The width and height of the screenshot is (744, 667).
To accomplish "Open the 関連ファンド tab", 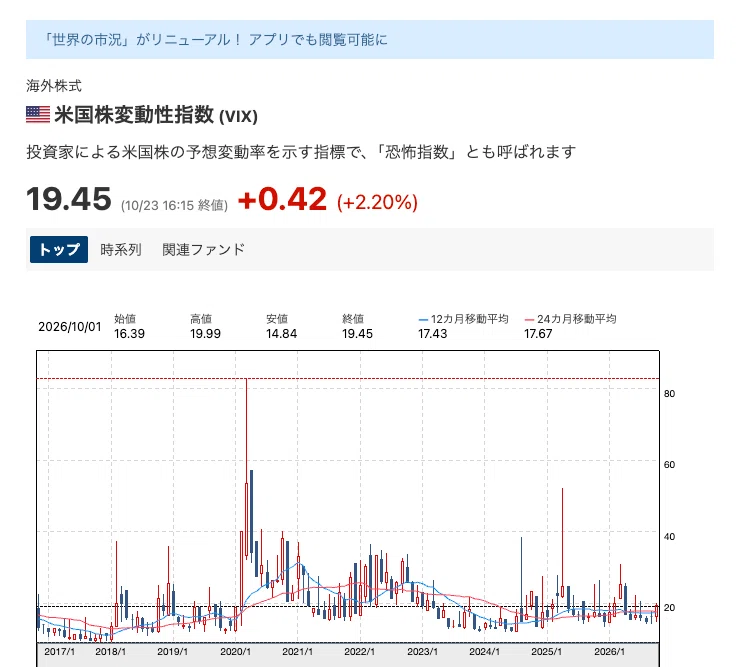I will pyautogui.click(x=204, y=249).
